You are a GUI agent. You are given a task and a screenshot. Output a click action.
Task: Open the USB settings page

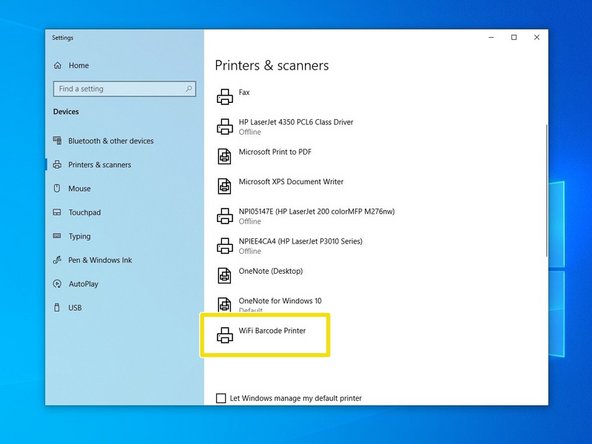75,308
